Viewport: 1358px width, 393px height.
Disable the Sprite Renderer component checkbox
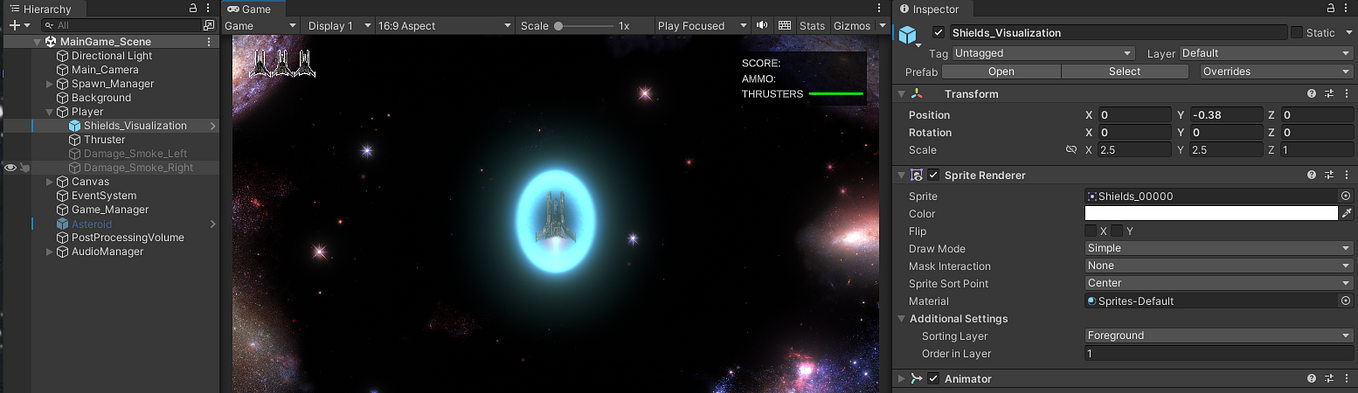coord(933,175)
